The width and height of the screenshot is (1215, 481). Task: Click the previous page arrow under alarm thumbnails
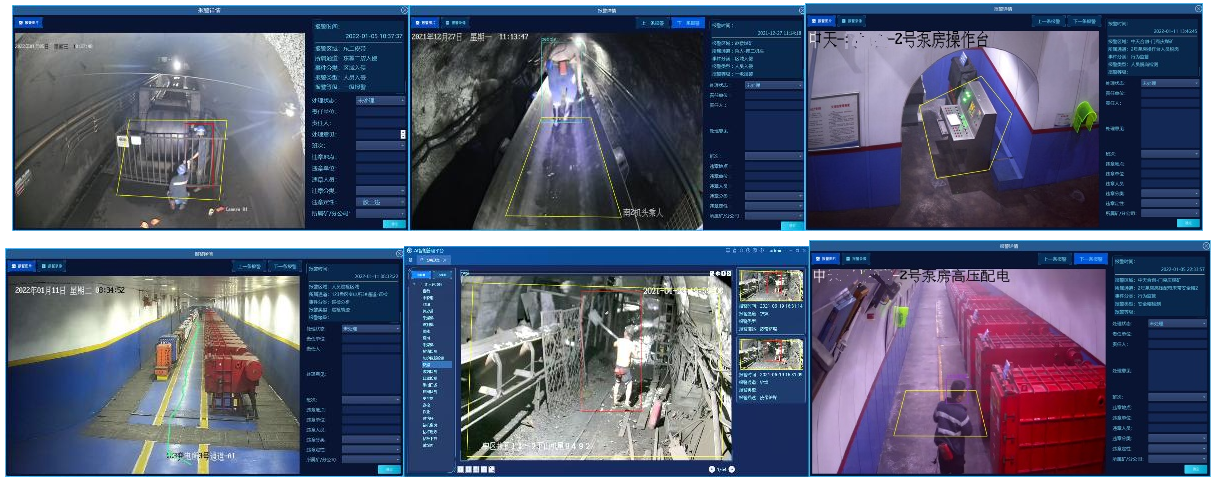pos(712,467)
